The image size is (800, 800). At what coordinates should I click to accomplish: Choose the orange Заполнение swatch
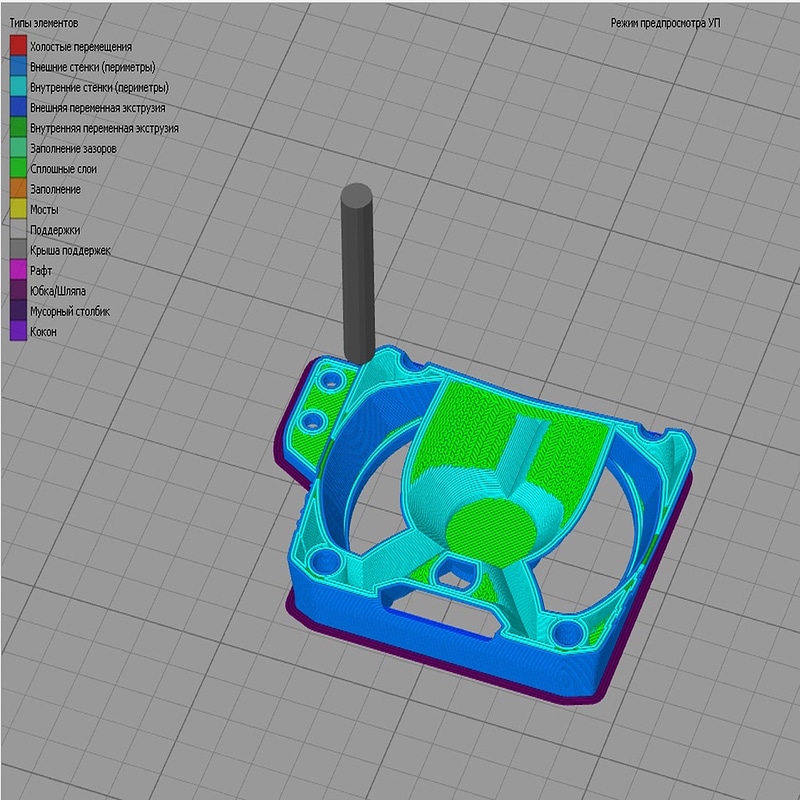pos(18,189)
